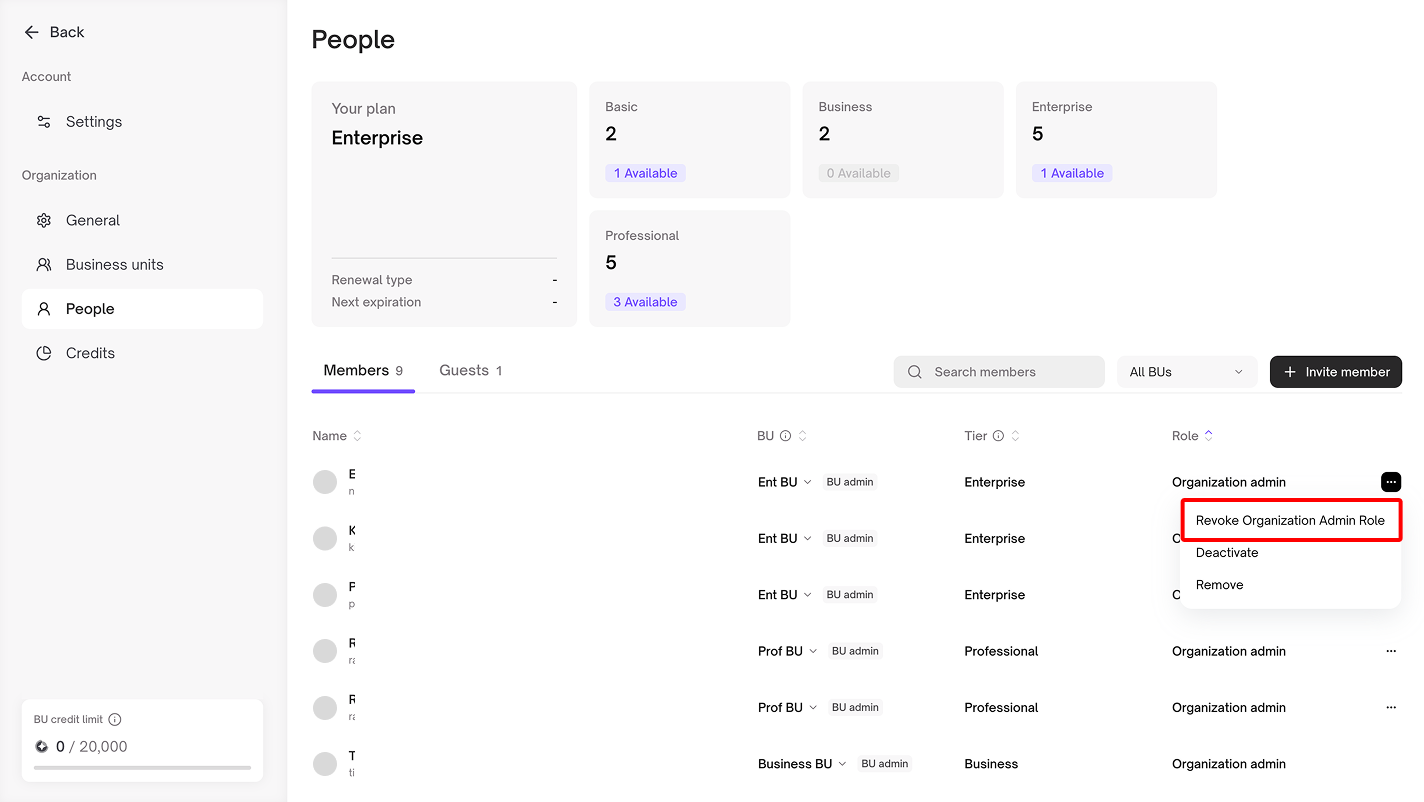
Task: Click the info icon next to BU column header
Action: click(785, 436)
